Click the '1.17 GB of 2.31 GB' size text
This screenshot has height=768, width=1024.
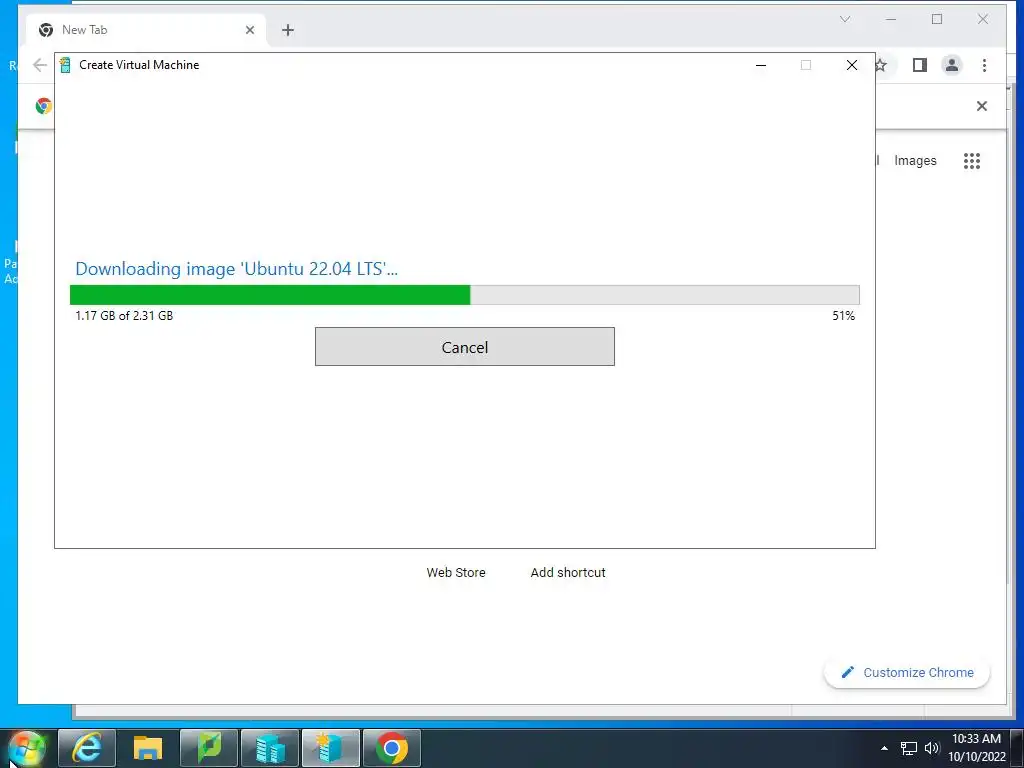click(124, 316)
